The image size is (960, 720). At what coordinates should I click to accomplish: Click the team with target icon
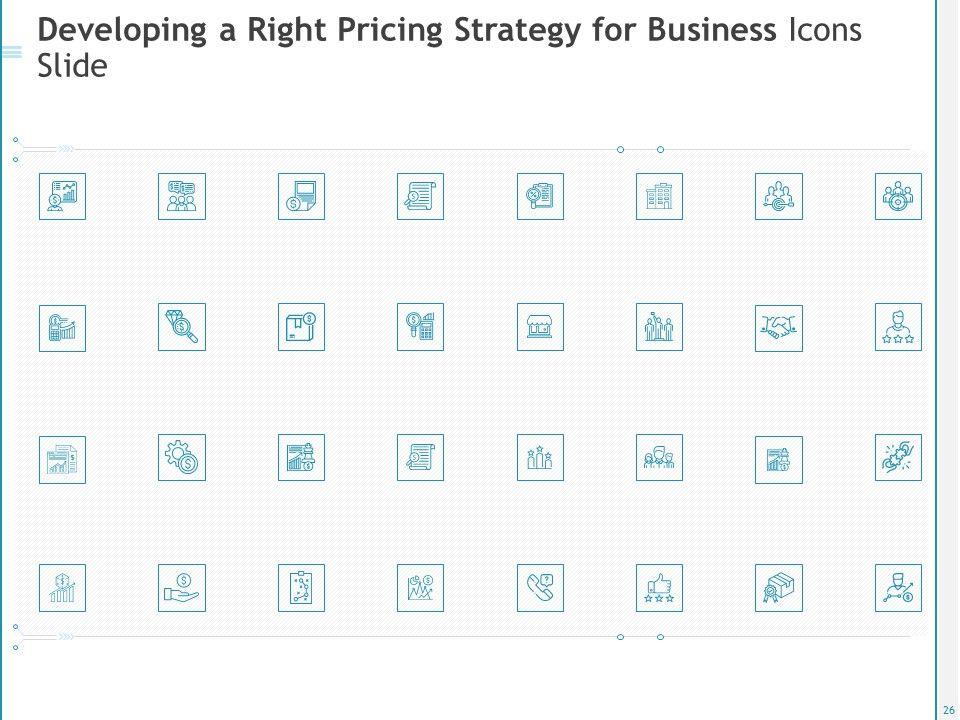(x=778, y=197)
